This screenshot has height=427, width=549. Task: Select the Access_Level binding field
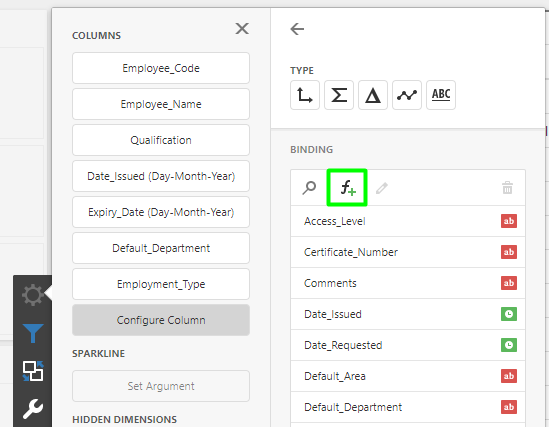[408, 221]
